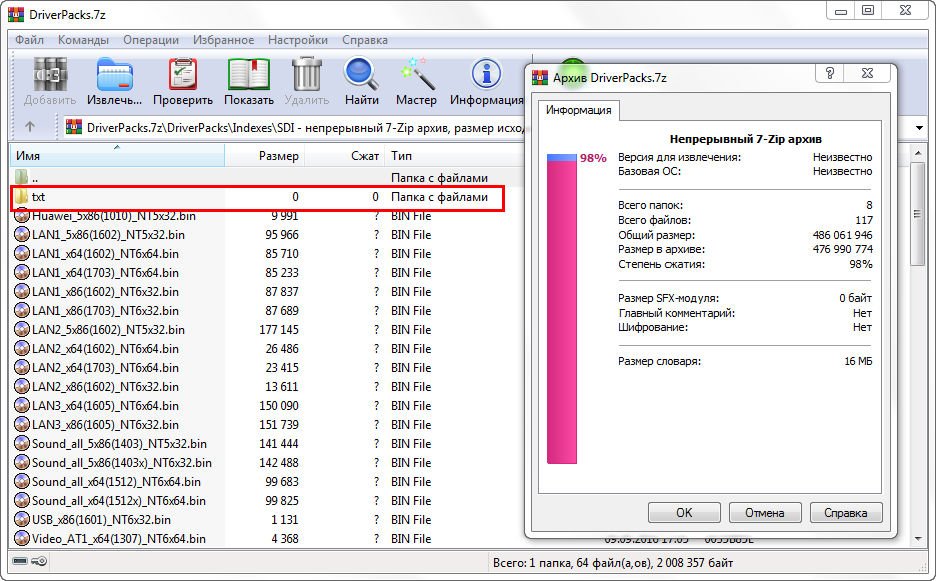936x581 pixels.
Task: Click icon of LAN1_5x86(1602)_NT5x32.bin
Action: tap(21, 235)
